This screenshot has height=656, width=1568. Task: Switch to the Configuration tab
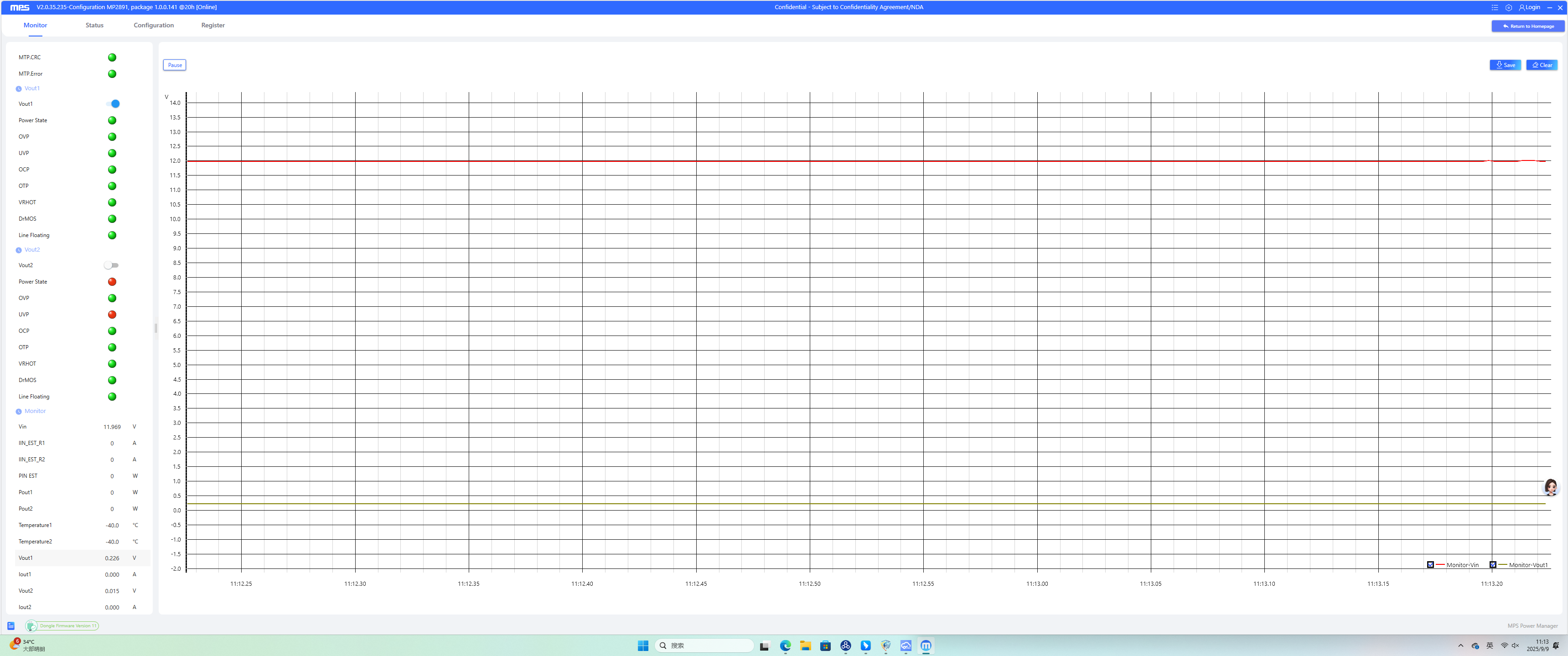[153, 25]
